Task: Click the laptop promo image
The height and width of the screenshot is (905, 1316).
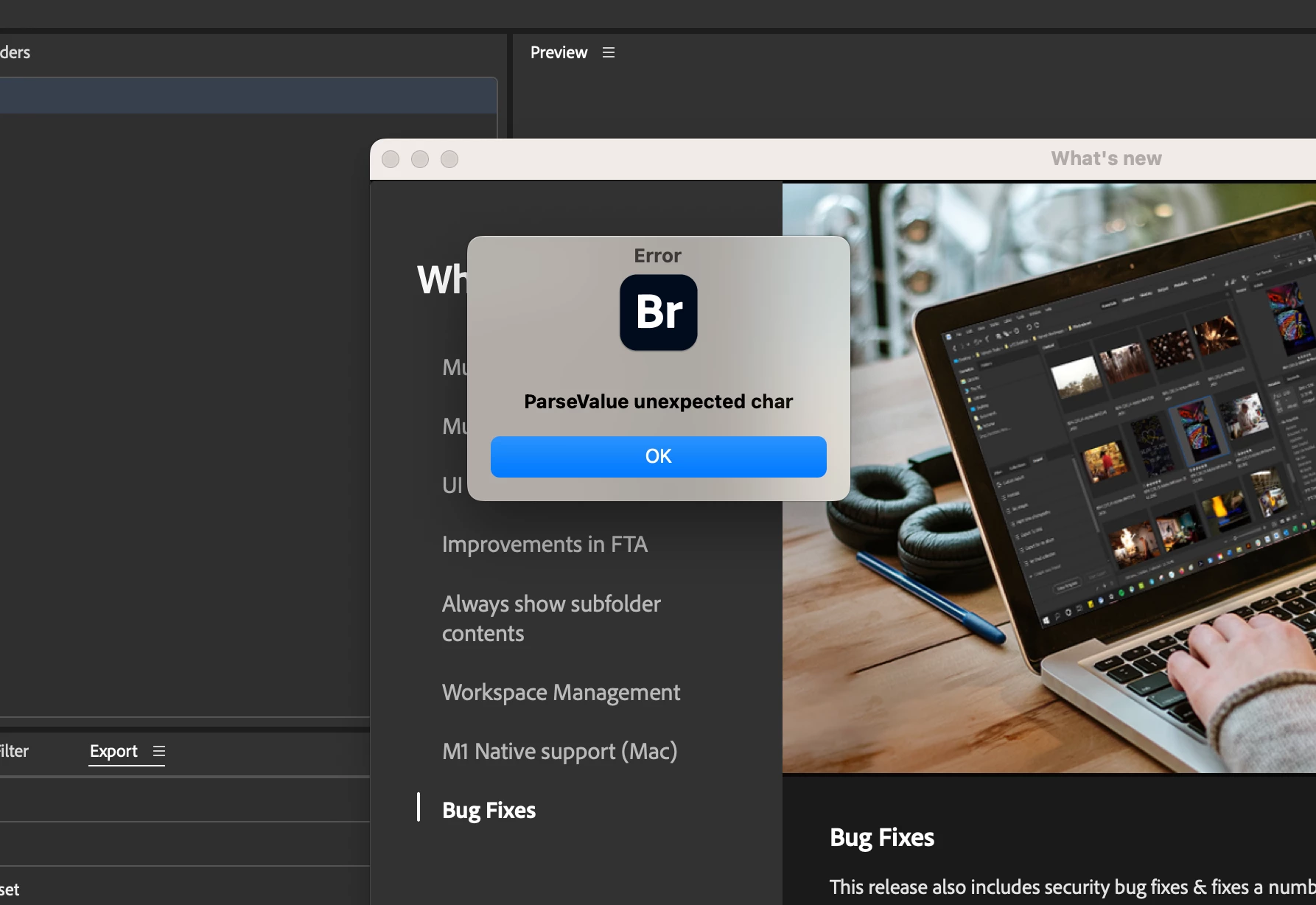Action: click(x=1049, y=478)
